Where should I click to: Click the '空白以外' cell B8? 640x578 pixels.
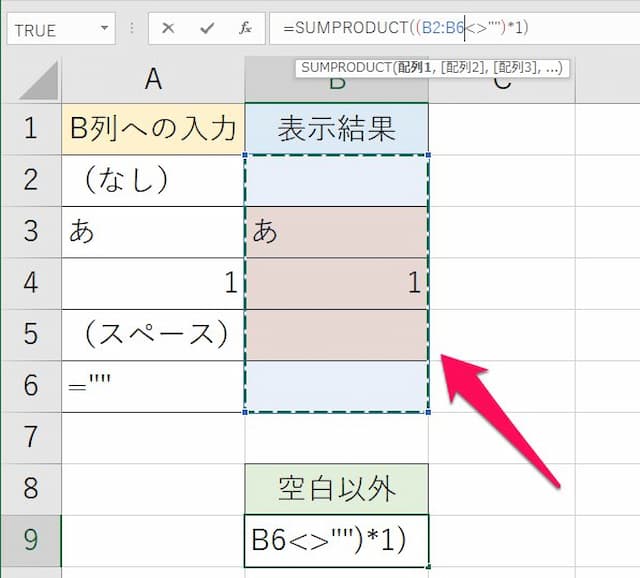337,489
